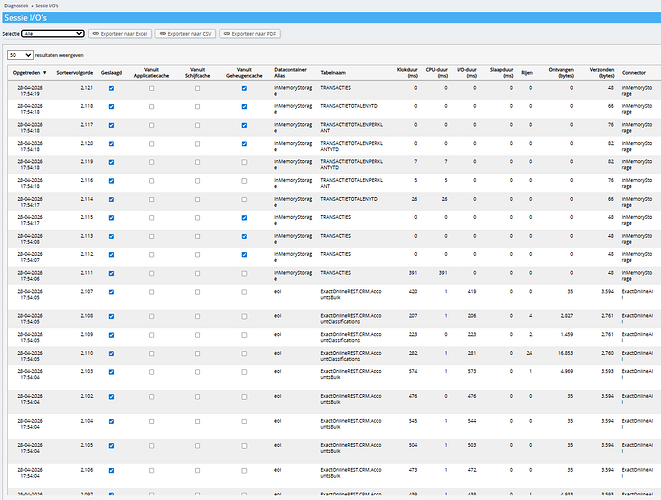Viewport: 661px width, 500px height.
Task: Toggle Vanuit Geheugencache checkbox in row 2.119
Action: pos(244,162)
